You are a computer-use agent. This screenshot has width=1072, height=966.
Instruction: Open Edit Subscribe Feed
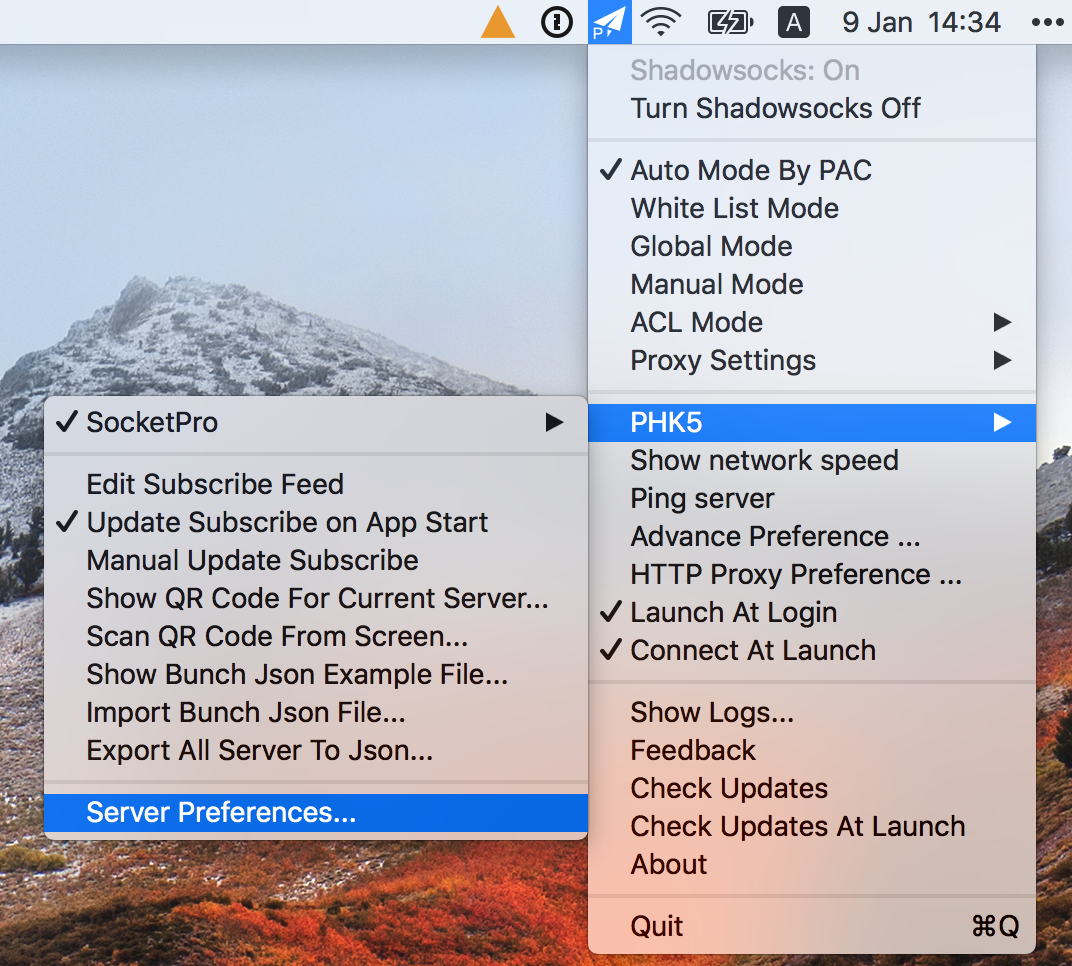pyautogui.click(x=316, y=485)
